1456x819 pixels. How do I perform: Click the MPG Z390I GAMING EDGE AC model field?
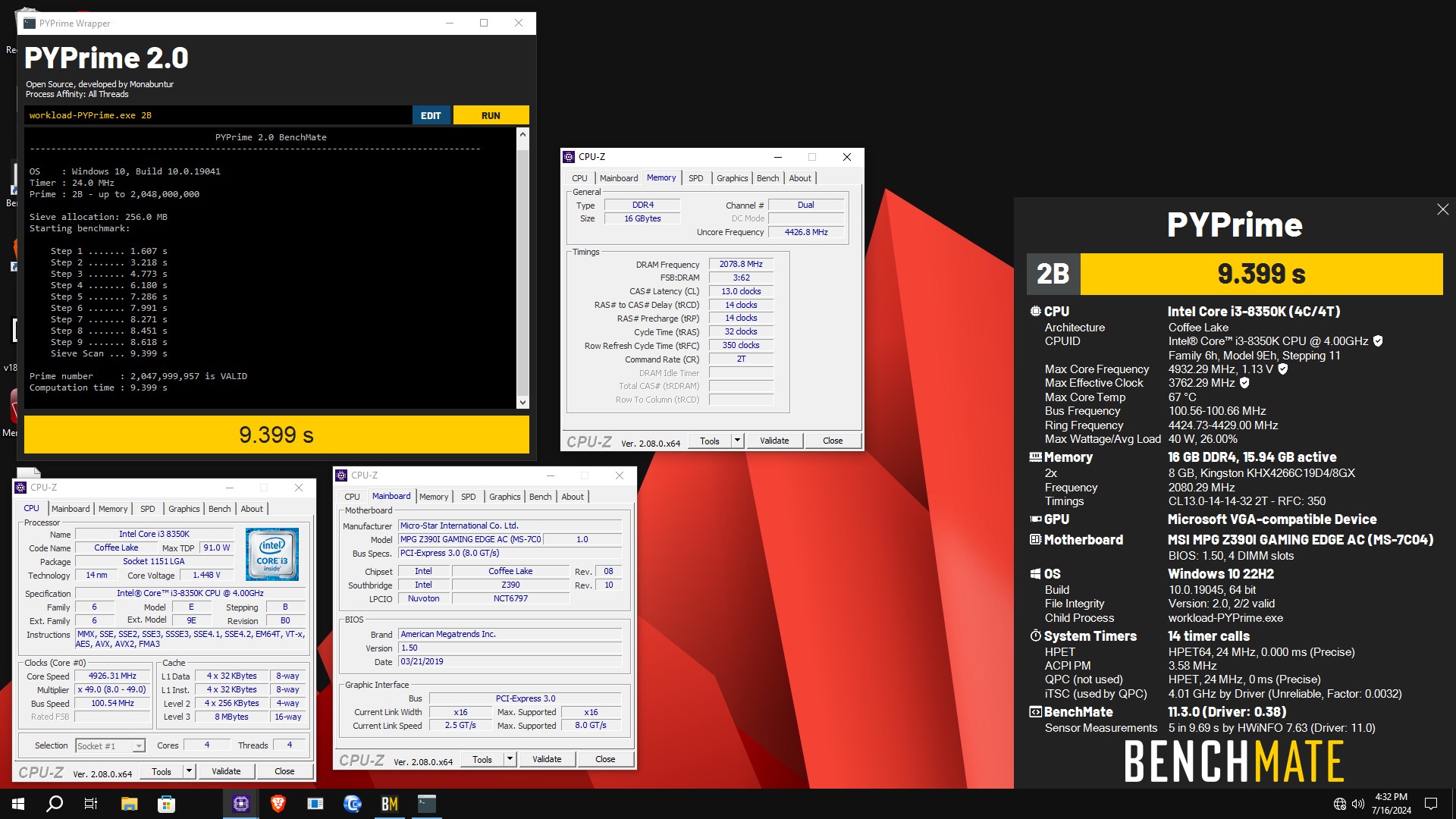pyautogui.click(x=471, y=539)
